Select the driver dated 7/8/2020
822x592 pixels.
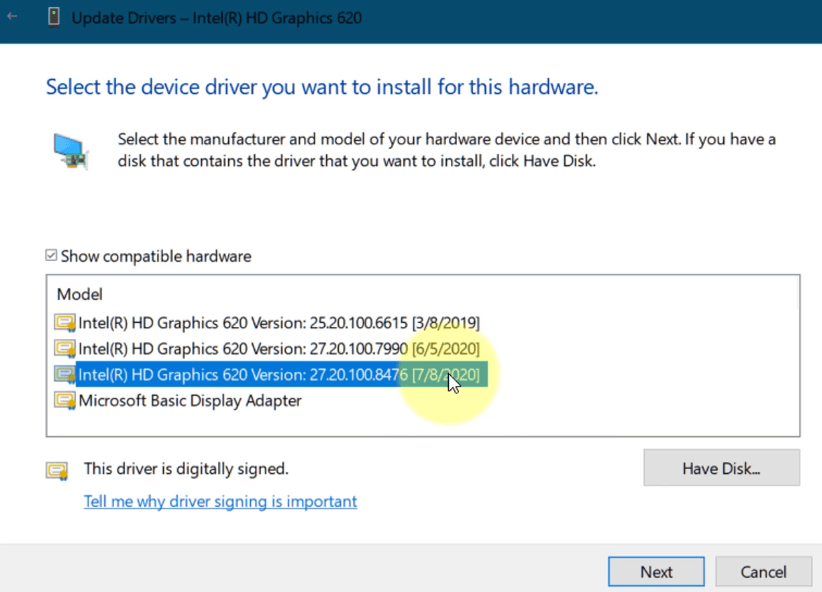click(282, 374)
